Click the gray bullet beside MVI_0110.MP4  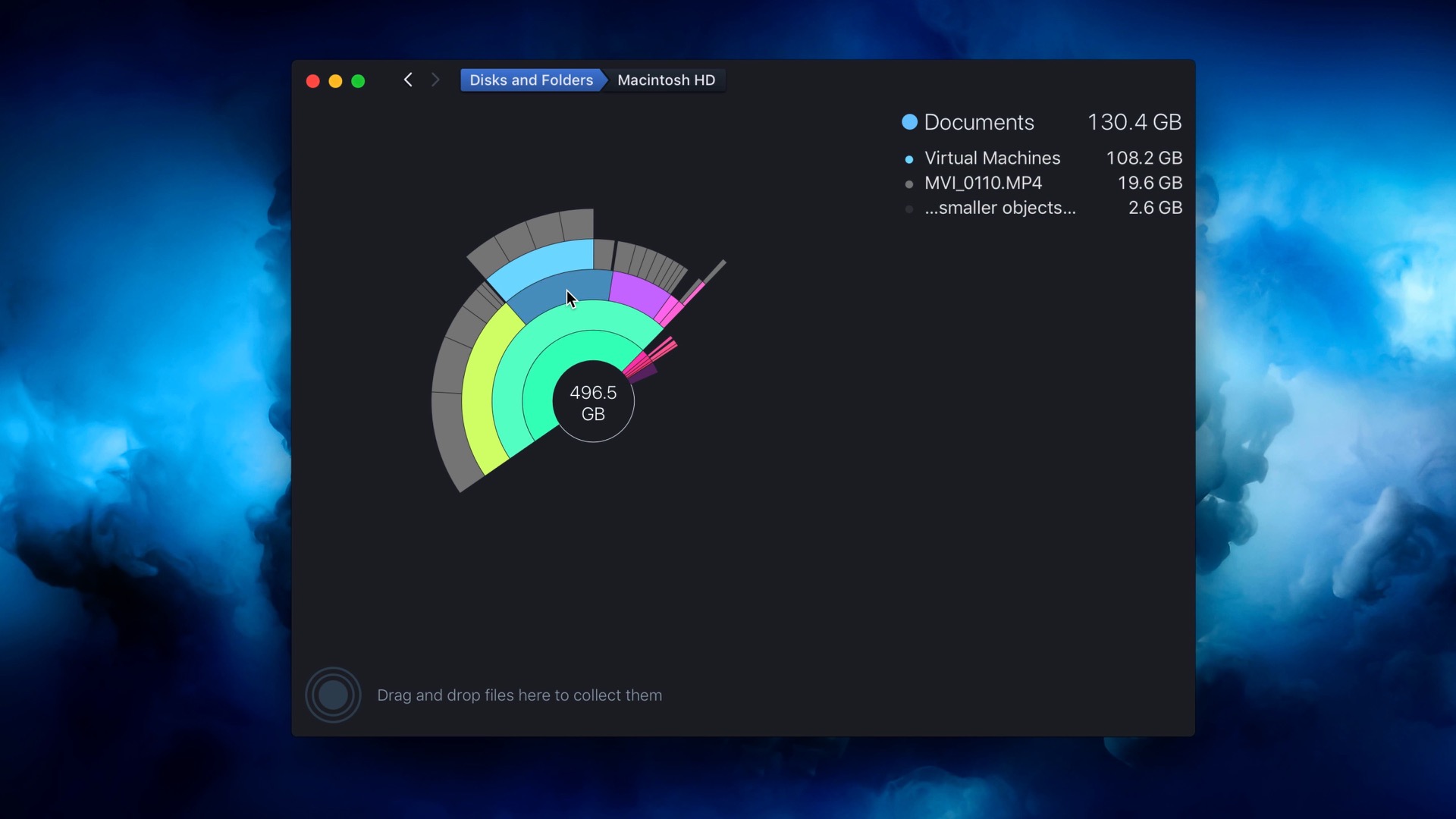click(908, 184)
